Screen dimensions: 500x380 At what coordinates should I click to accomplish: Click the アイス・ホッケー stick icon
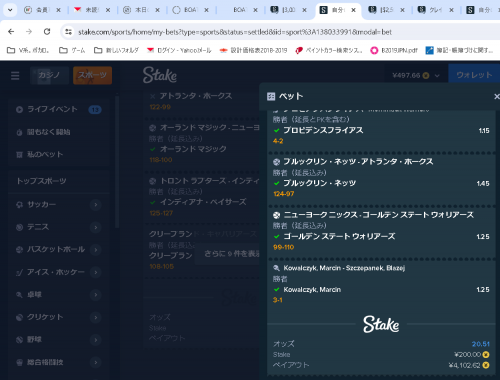(x=20, y=273)
